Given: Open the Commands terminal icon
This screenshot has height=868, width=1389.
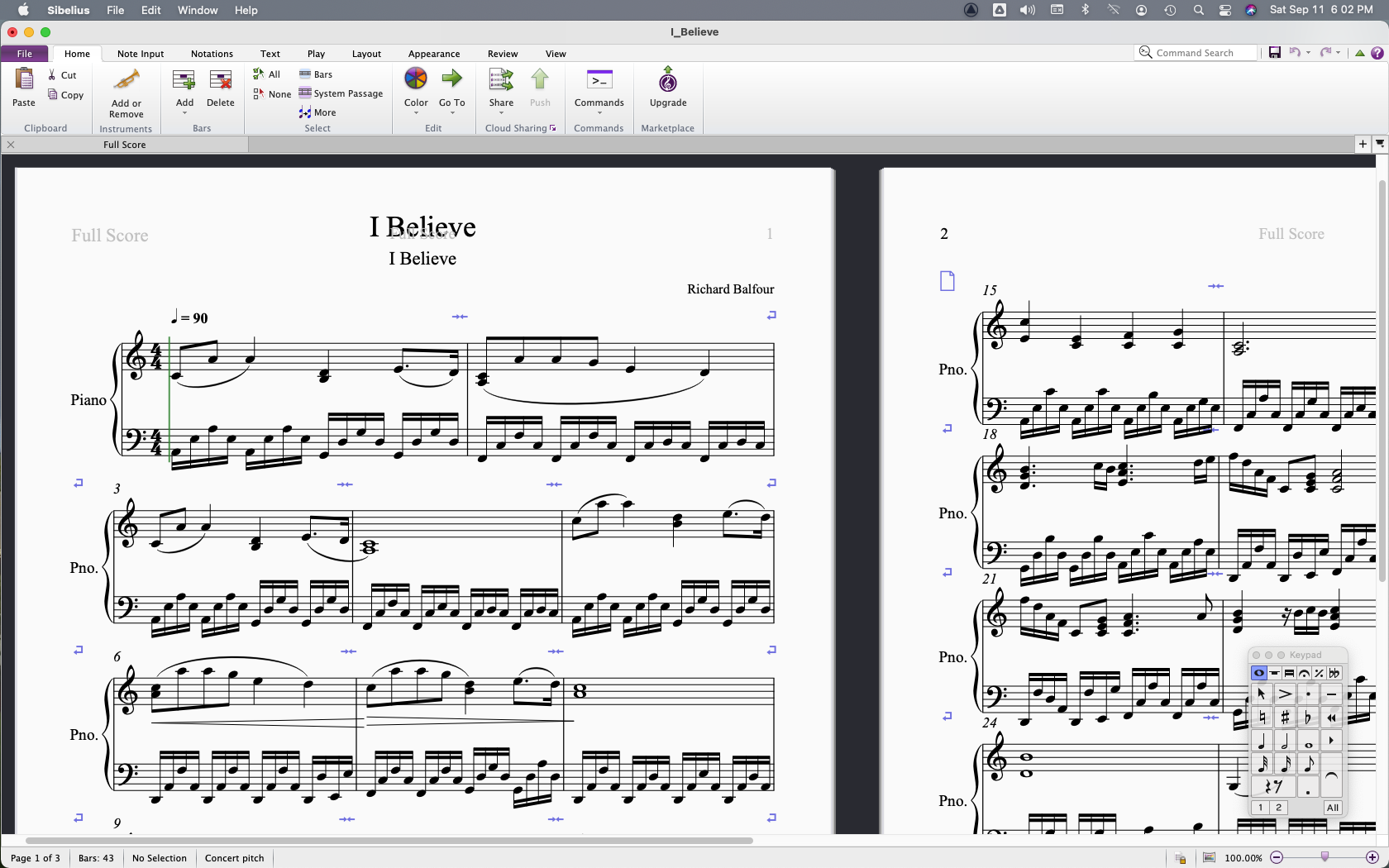Looking at the screenshot, I should coord(599,79).
